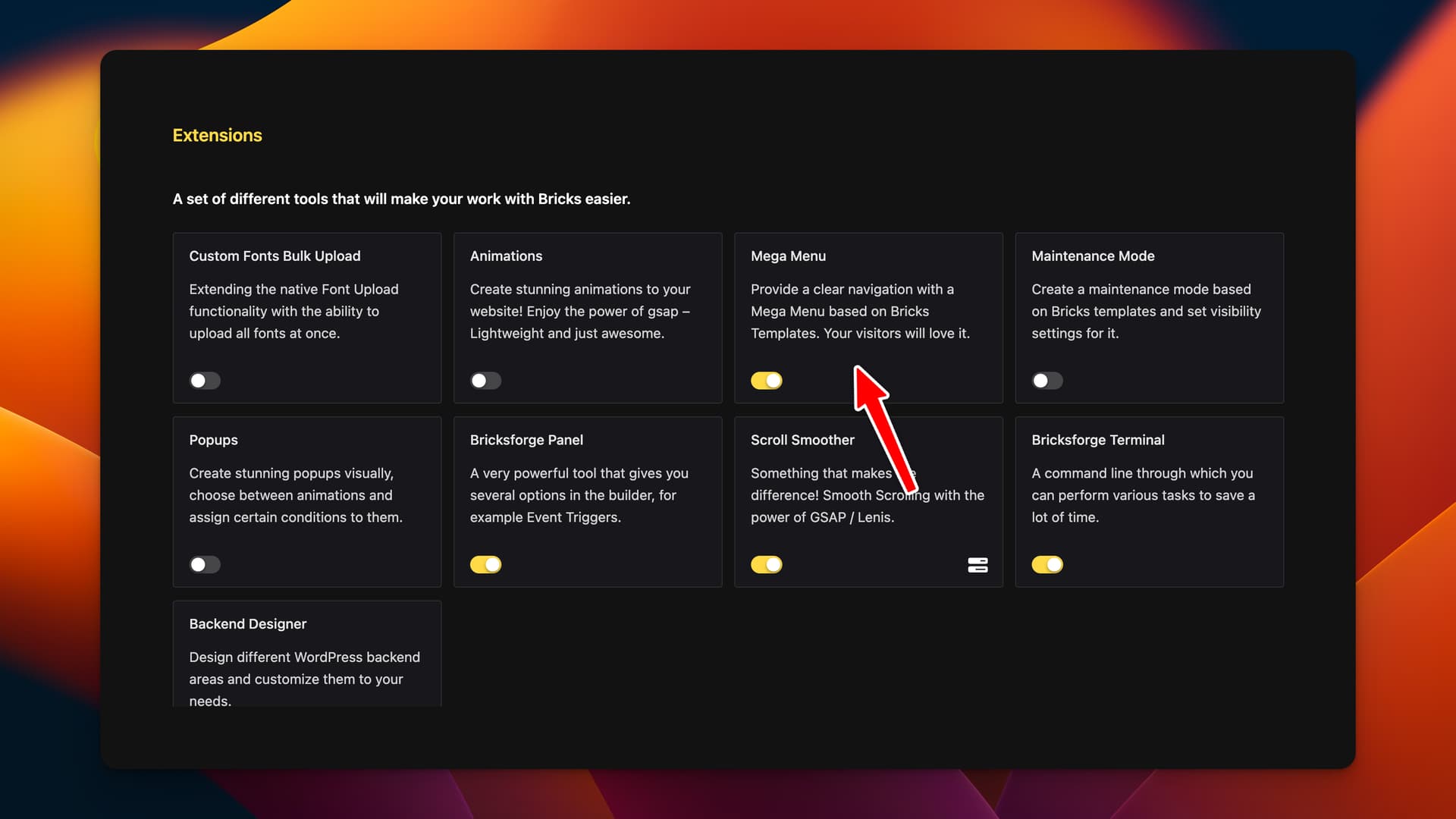
Task: Turn off Bricksforge Terminal toggle
Action: [x=1047, y=565]
